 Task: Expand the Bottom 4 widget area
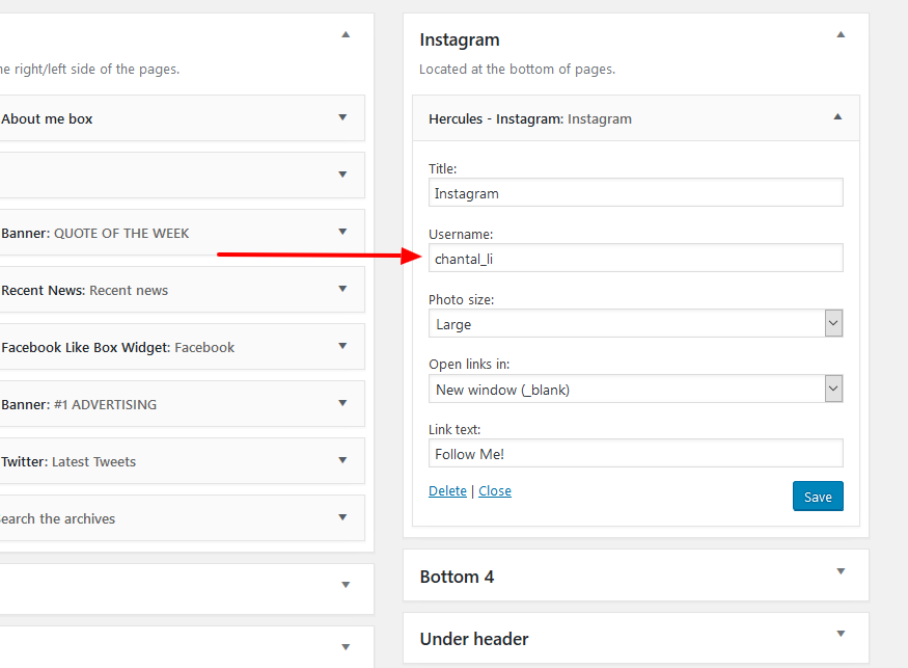pyautogui.click(x=841, y=571)
